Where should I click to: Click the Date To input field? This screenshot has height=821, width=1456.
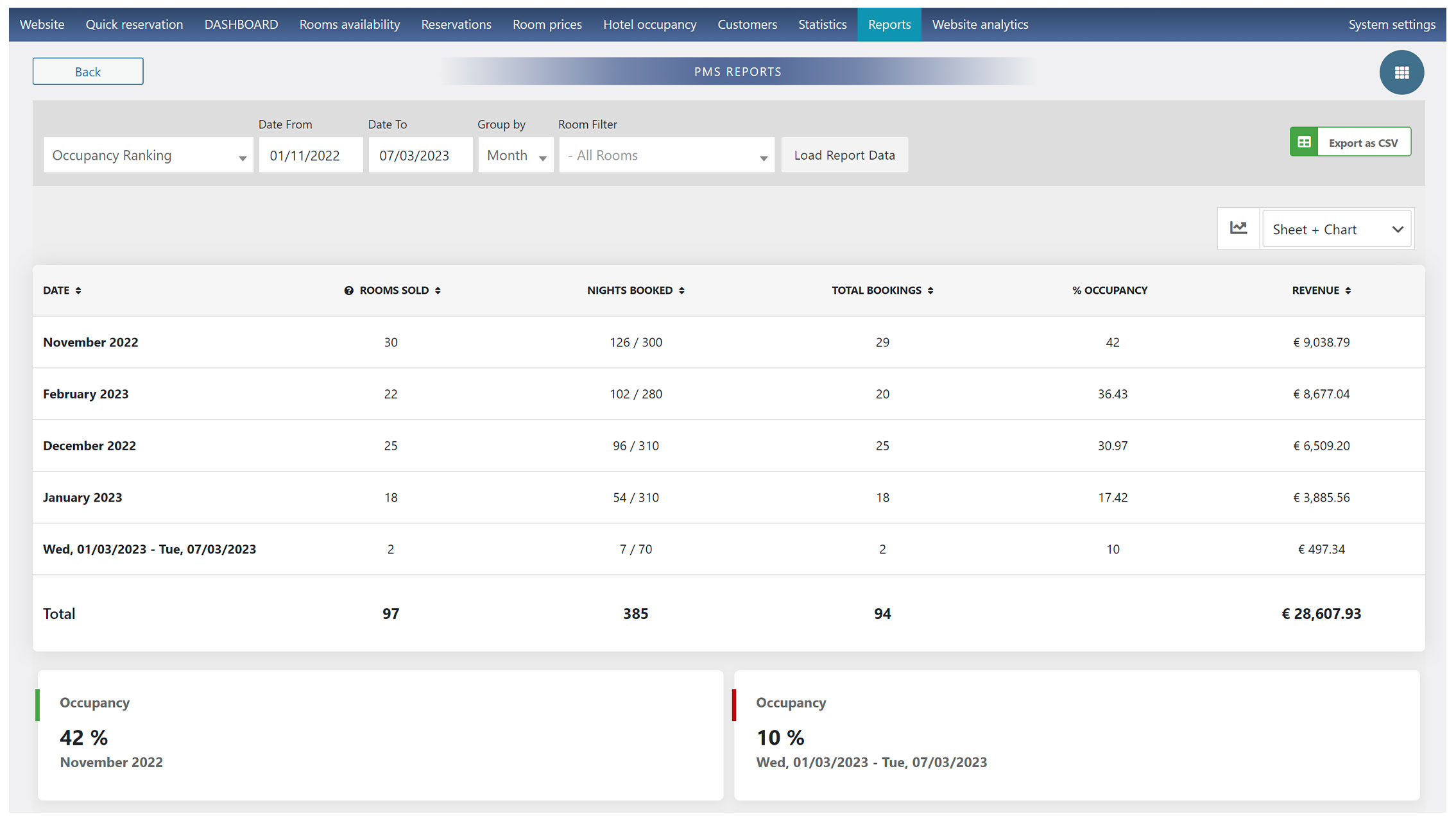[420, 155]
